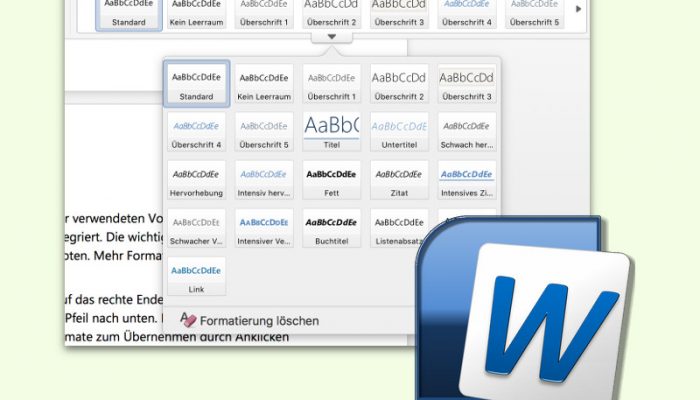Apply Überschrift 3 from ribbon gallery

point(399,13)
